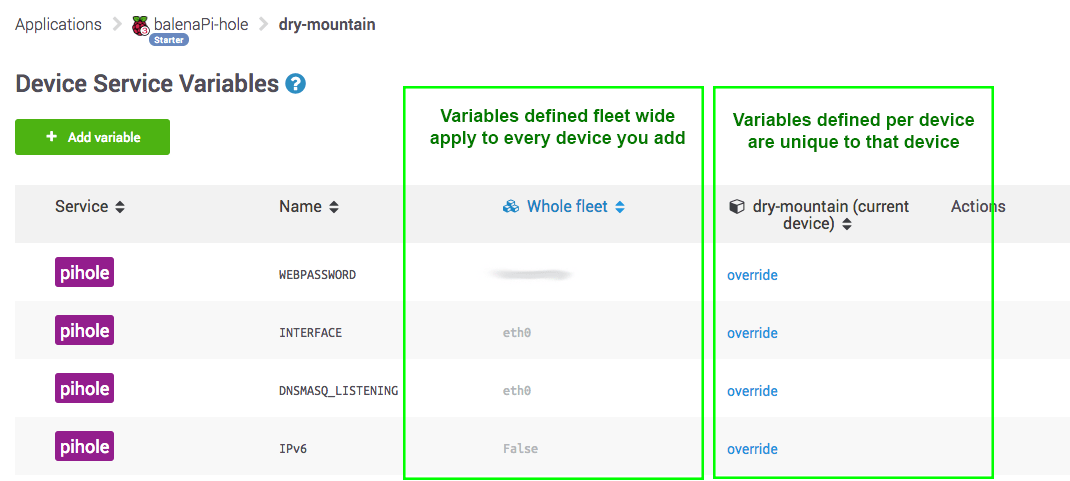Override the WEBPASSWORD variable

point(752,275)
